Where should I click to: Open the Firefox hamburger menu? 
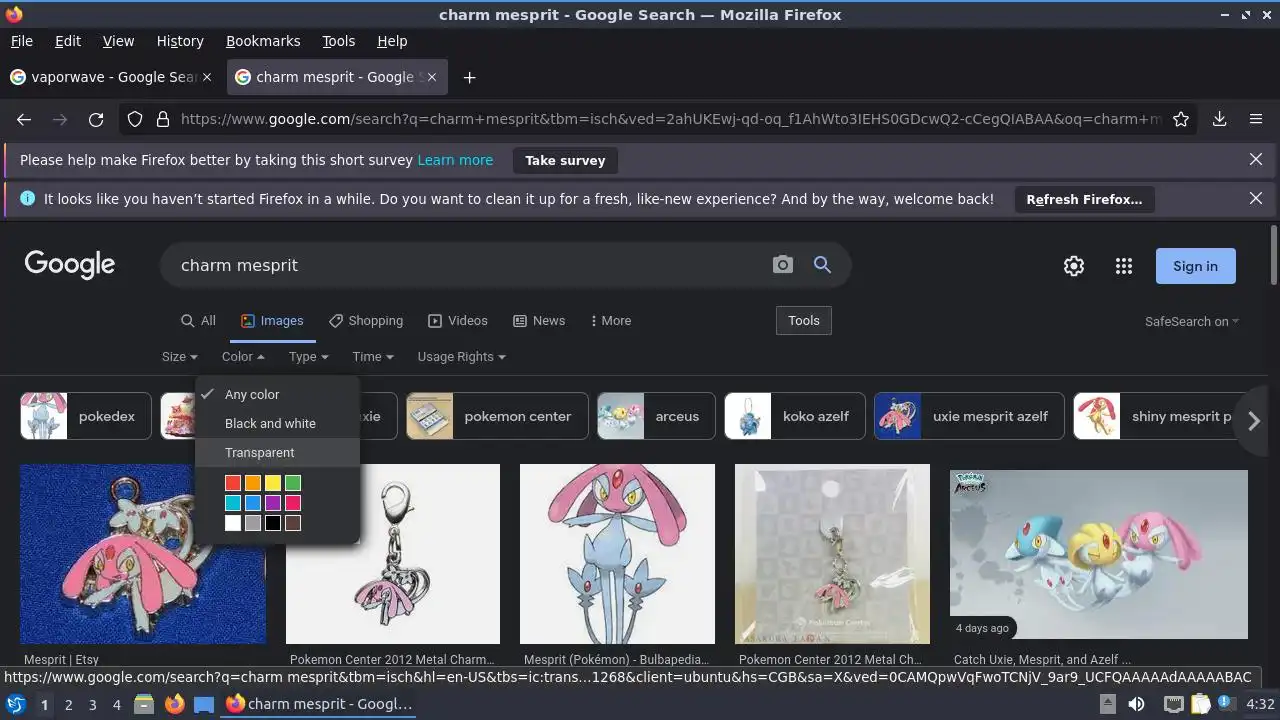[x=1256, y=119]
